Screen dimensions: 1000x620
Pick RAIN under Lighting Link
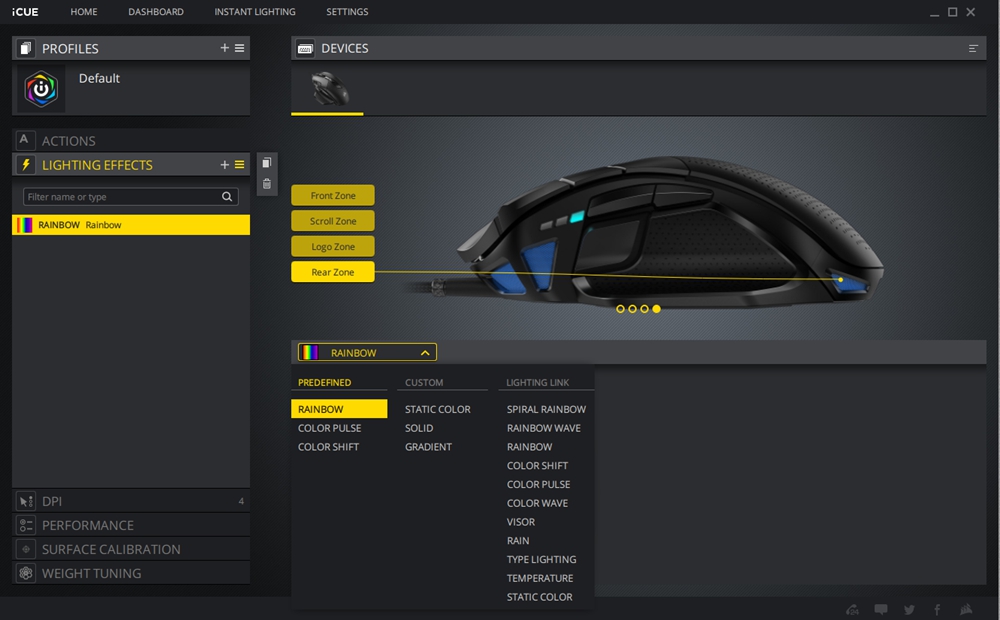(518, 541)
